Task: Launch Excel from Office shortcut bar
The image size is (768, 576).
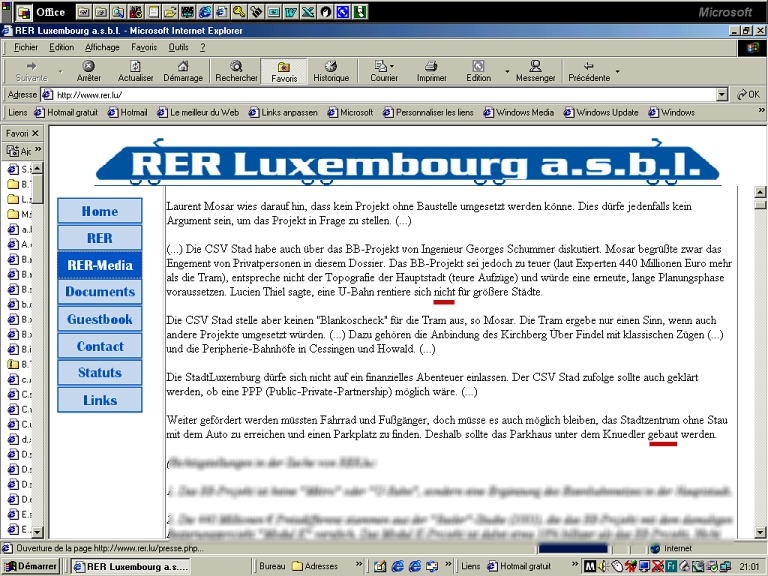Action: pyautogui.click(x=308, y=11)
